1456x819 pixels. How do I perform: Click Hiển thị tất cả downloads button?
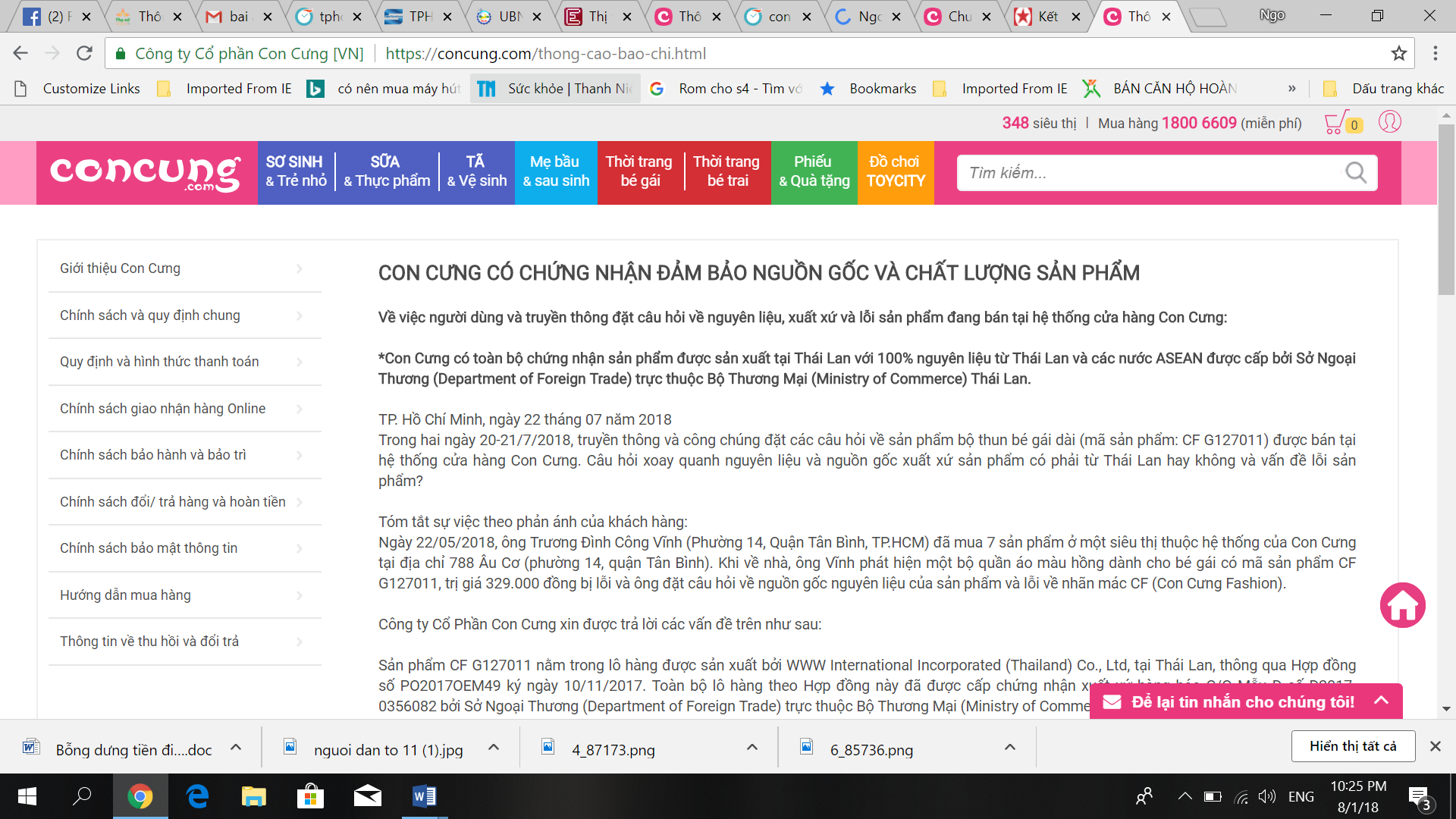1353,746
